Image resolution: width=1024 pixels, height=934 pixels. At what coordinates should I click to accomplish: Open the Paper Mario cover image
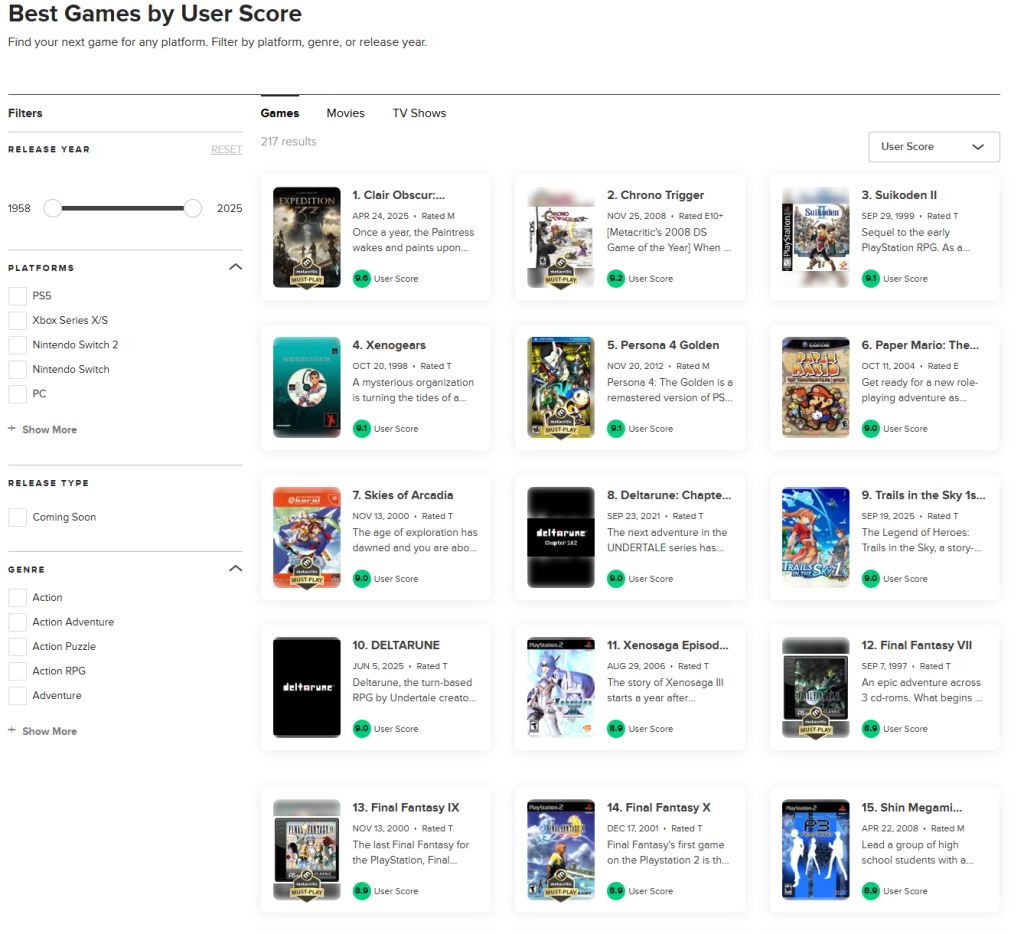pyautogui.click(x=816, y=387)
